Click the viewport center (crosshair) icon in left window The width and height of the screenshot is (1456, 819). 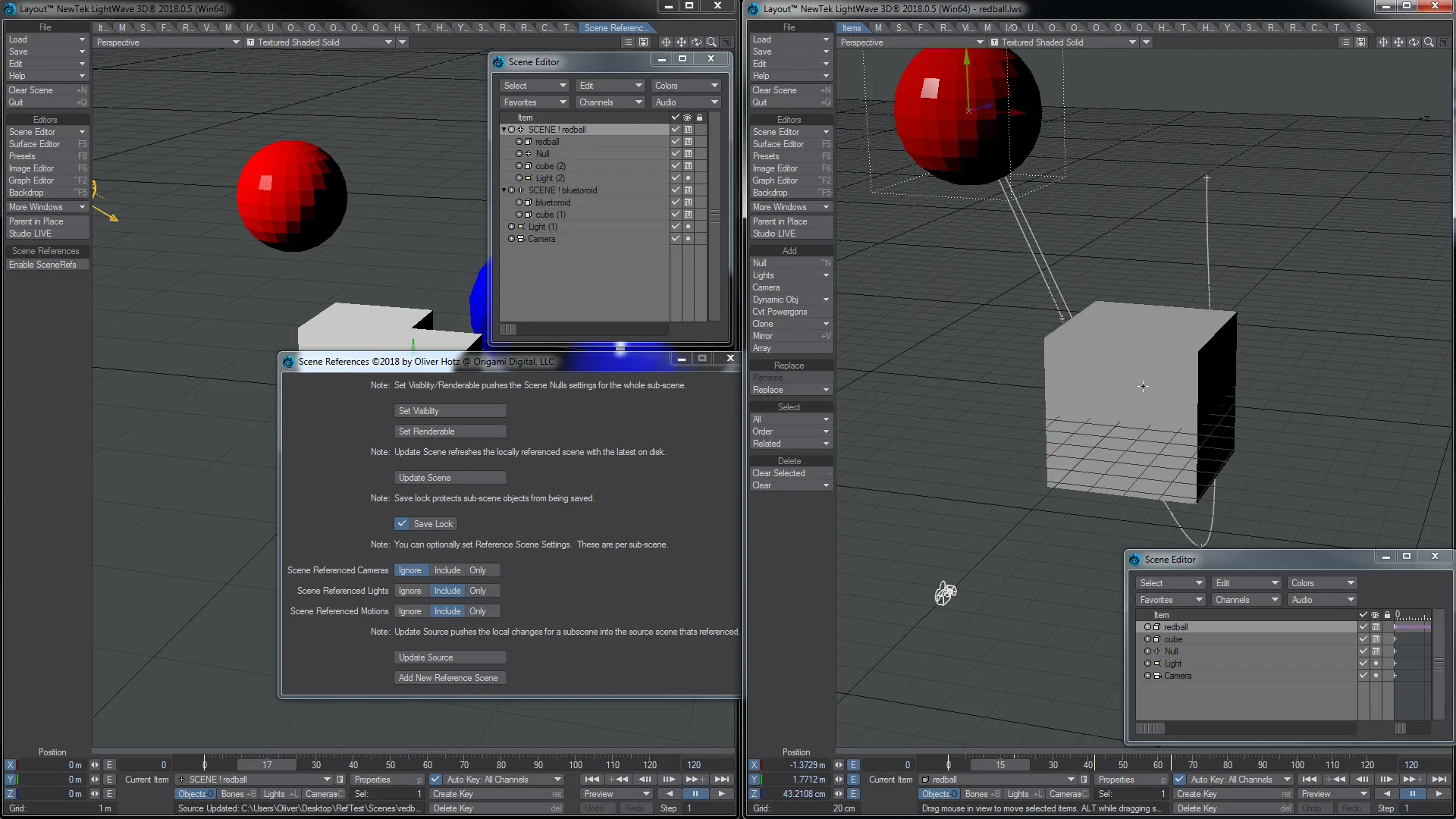[x=665, y=42]
